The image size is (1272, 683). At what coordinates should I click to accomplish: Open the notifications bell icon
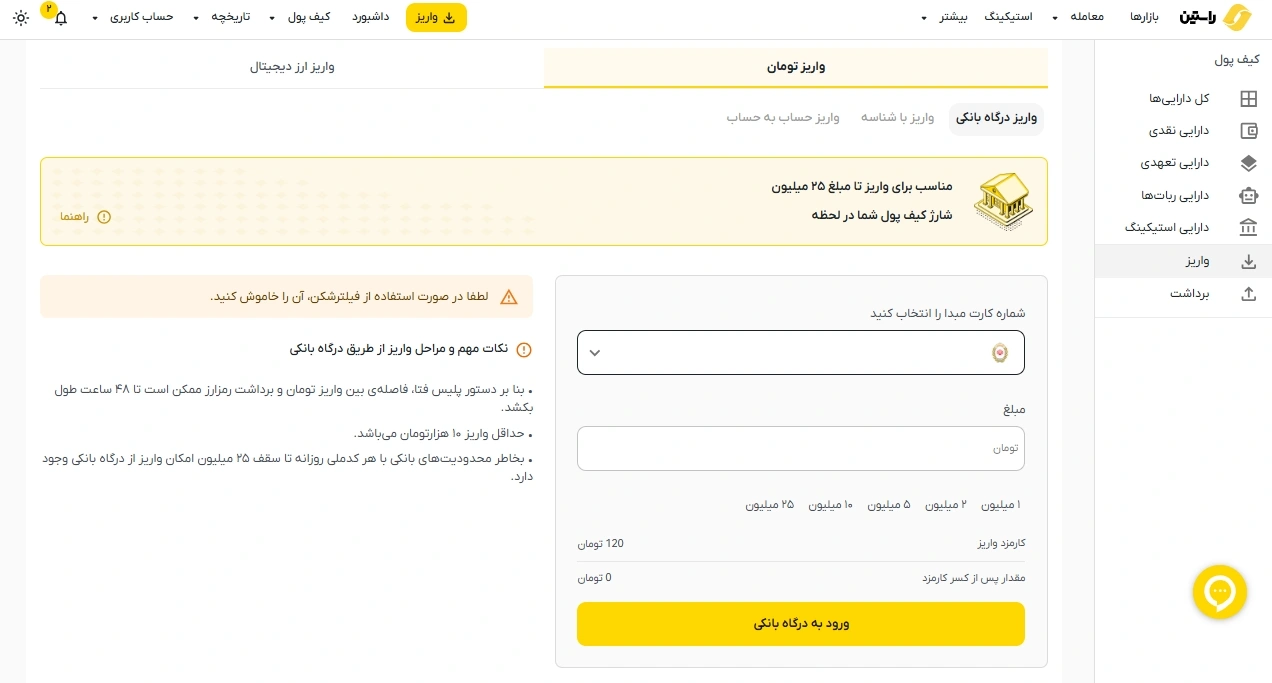(x=60, y=18)
